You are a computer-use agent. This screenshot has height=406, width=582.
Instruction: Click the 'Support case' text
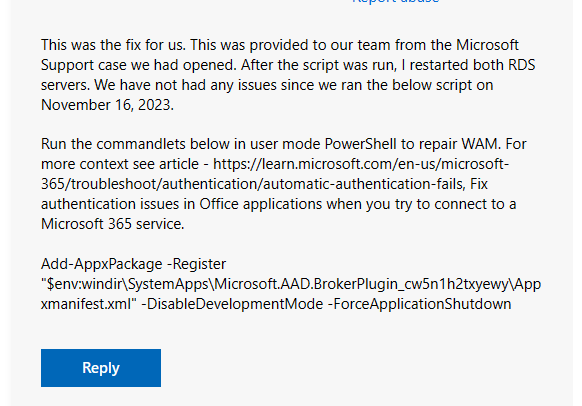(84, 66)
